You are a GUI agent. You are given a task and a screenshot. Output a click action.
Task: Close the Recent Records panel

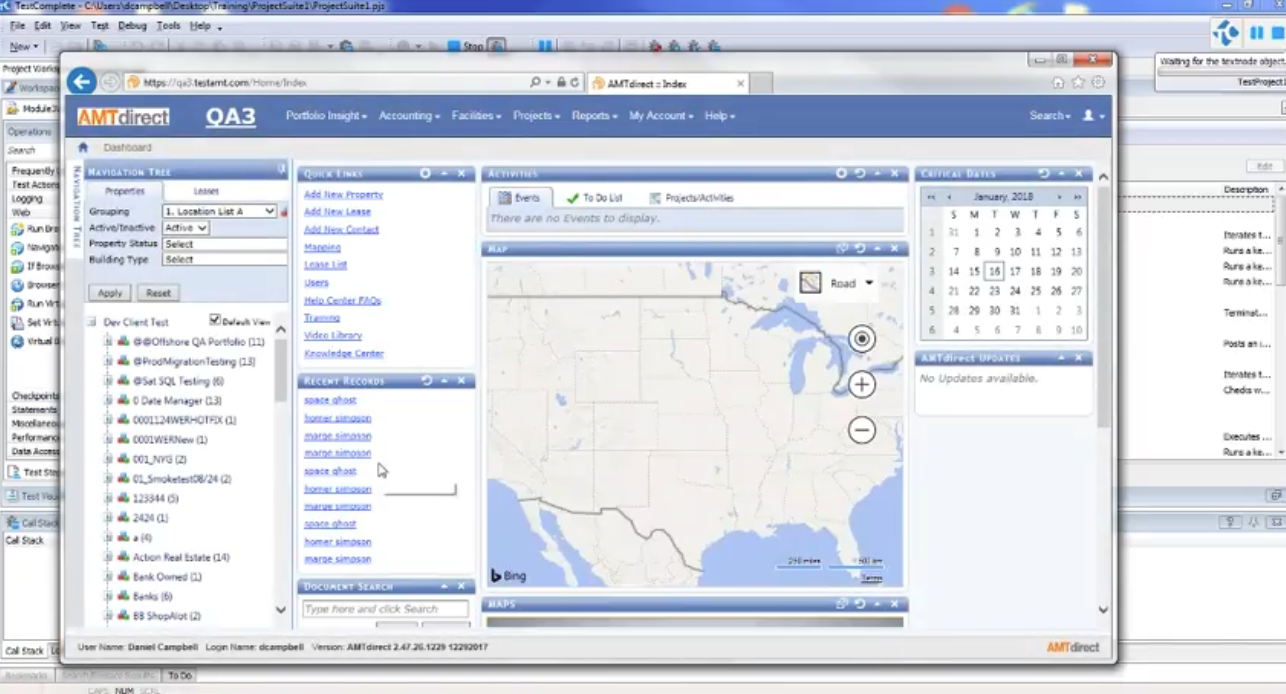(x=461, y=381)
